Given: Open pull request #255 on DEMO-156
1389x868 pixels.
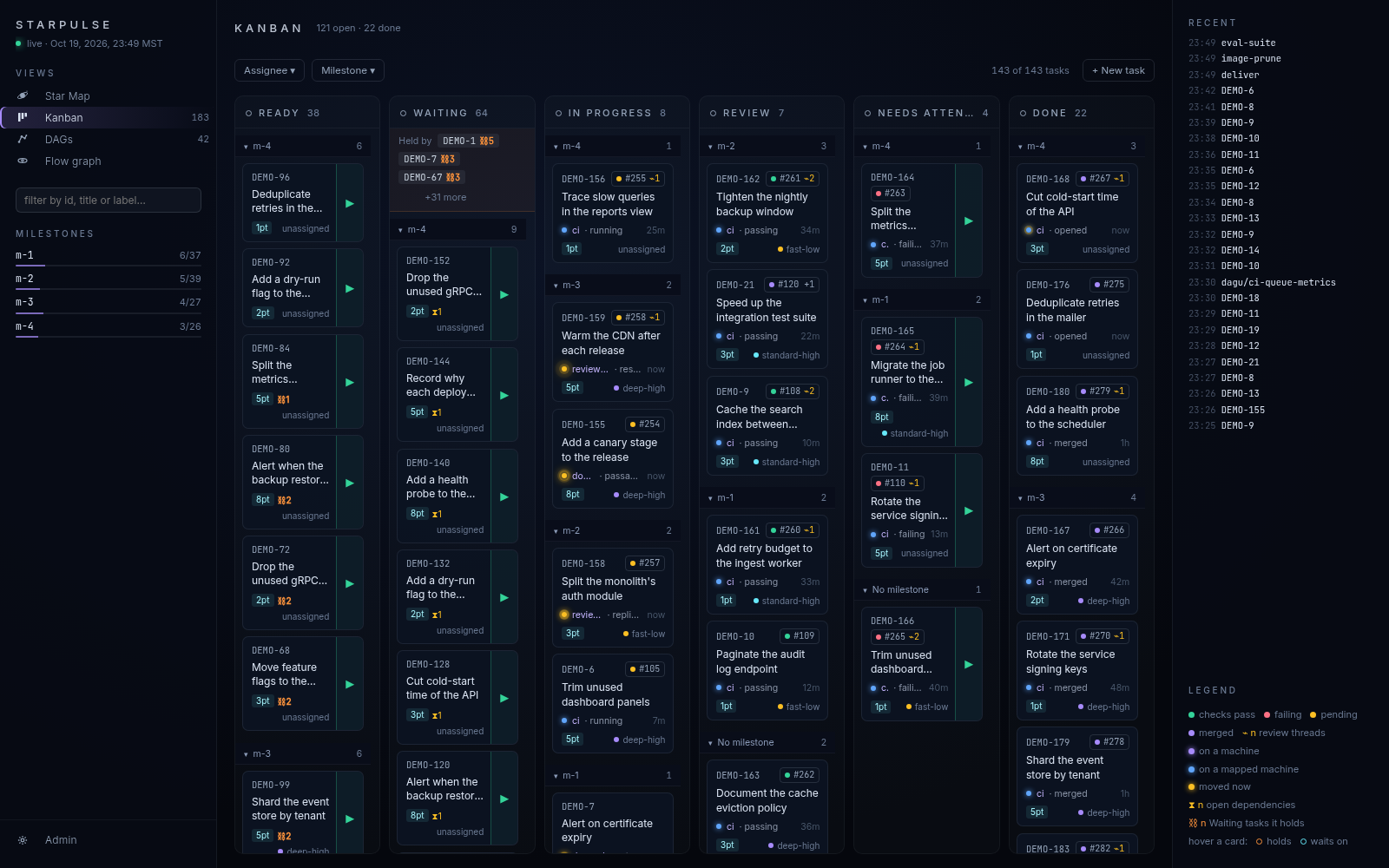Looking at the screenshot, I should pos(637,179).
